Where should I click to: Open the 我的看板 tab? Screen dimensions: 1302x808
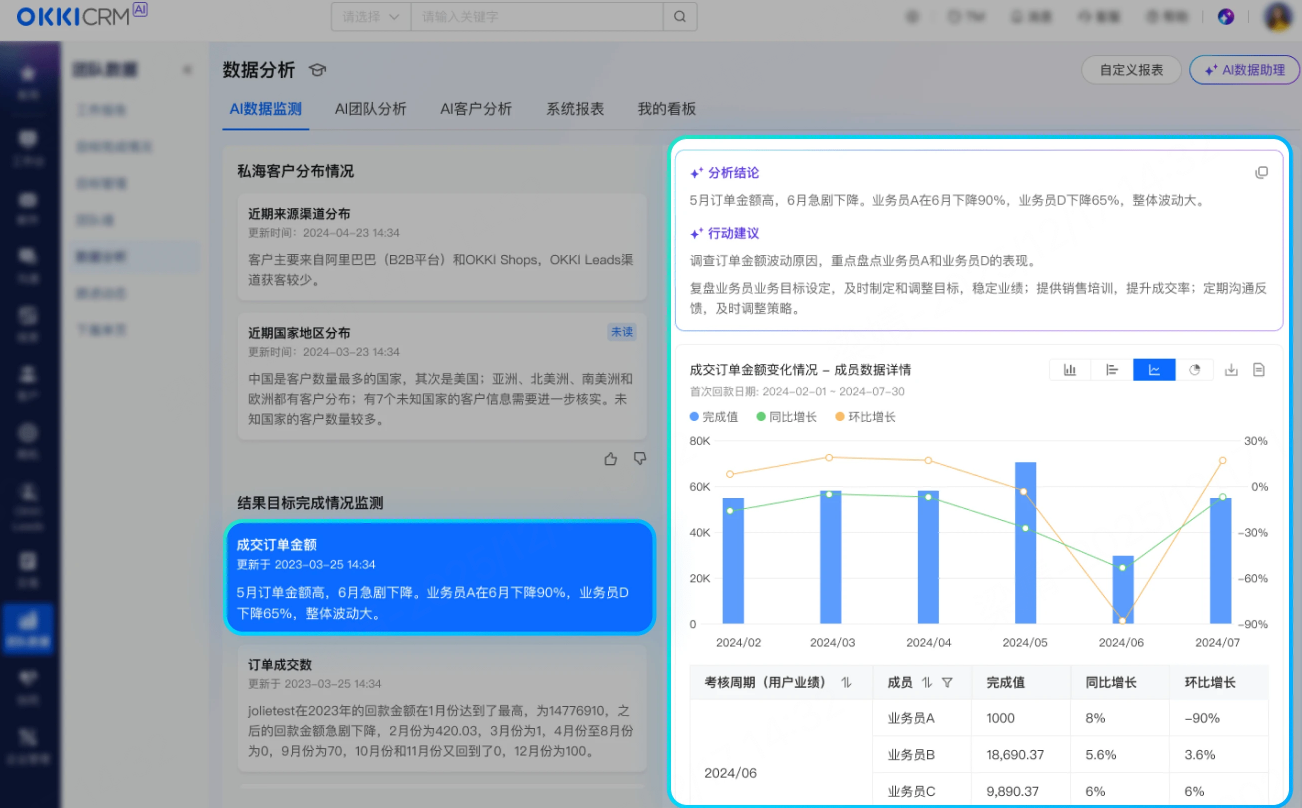click(667, 109)
